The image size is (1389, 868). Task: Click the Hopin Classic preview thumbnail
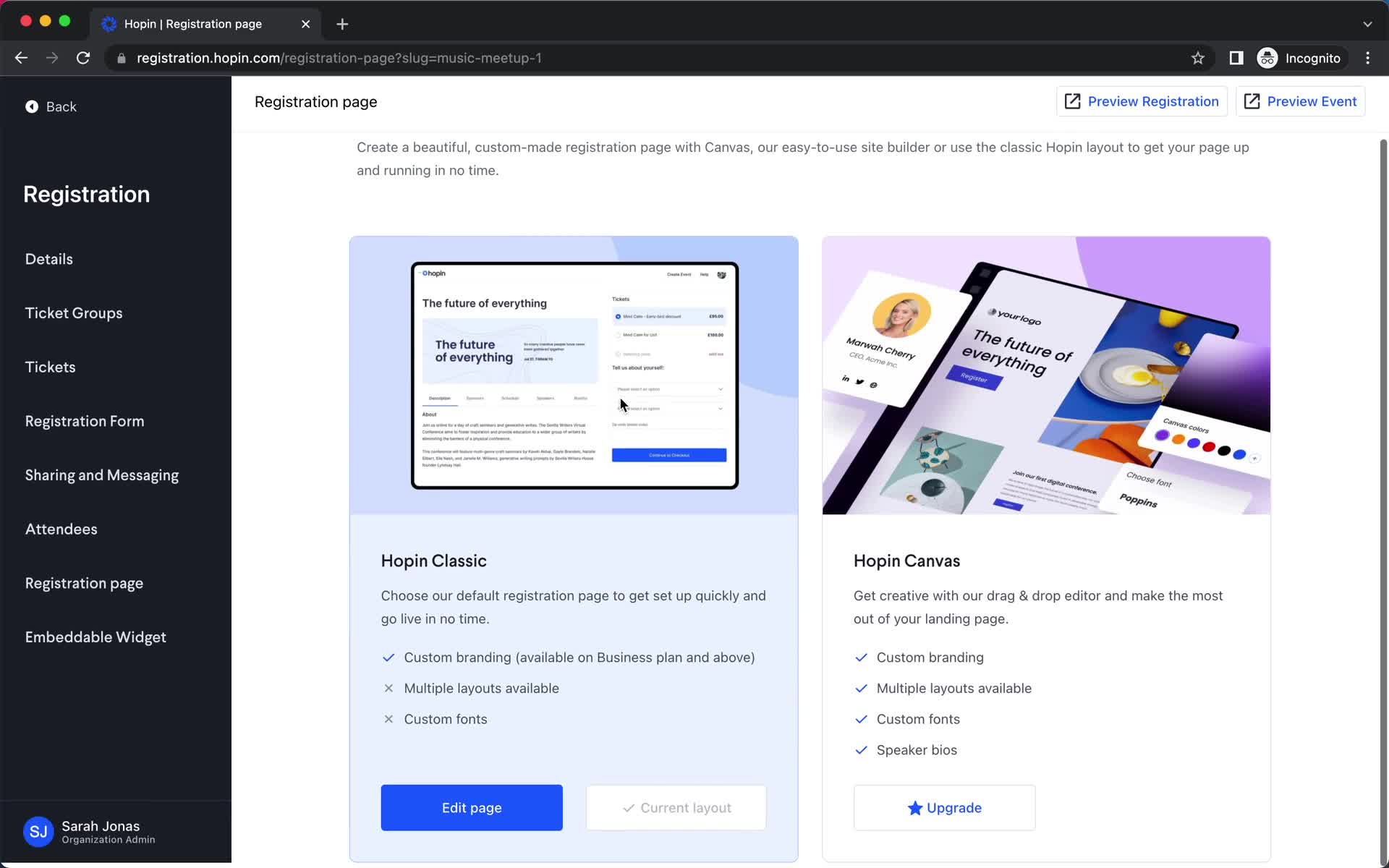[x=574, y=375]
